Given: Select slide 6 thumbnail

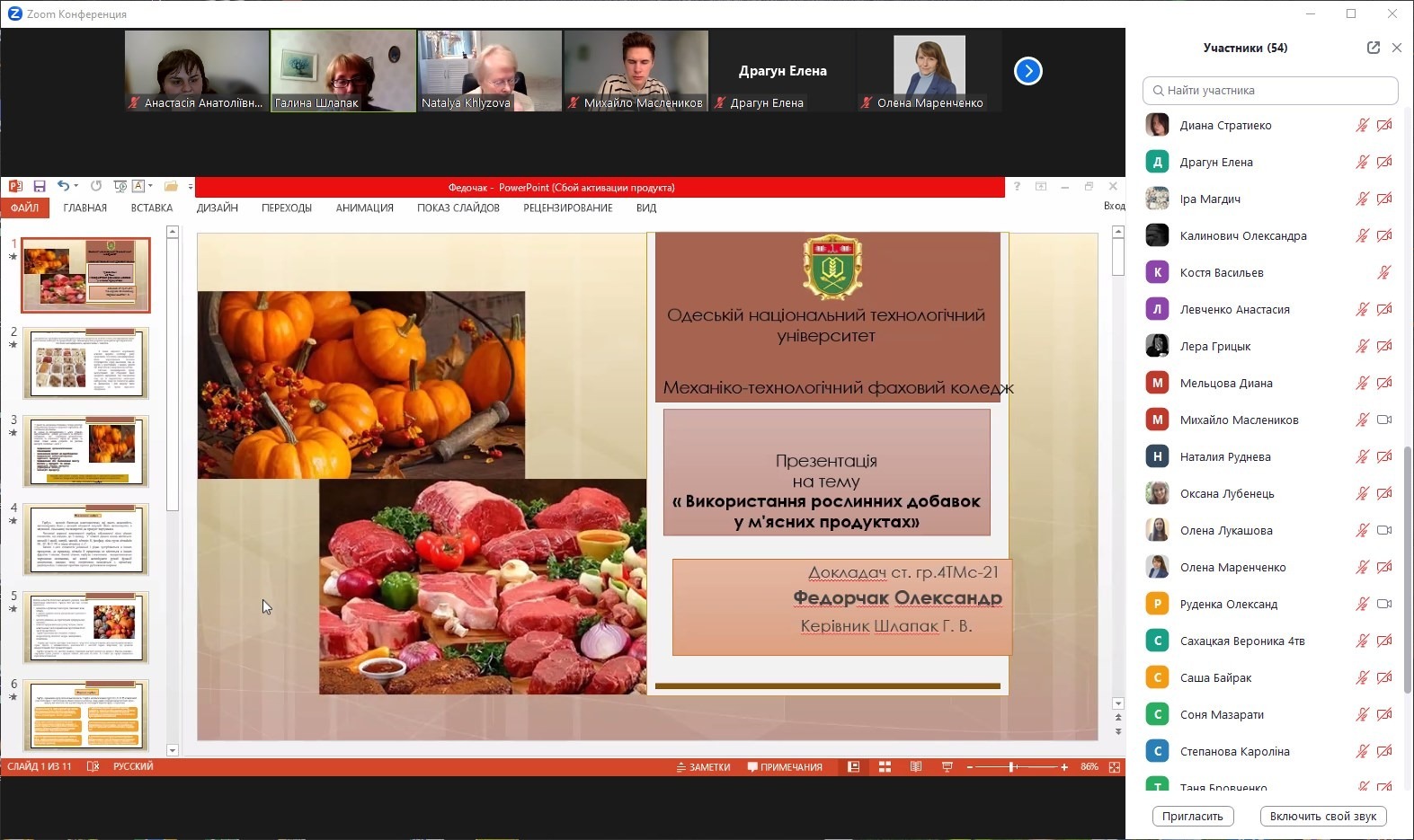Looking at the screenshot, I should (85, 714).
